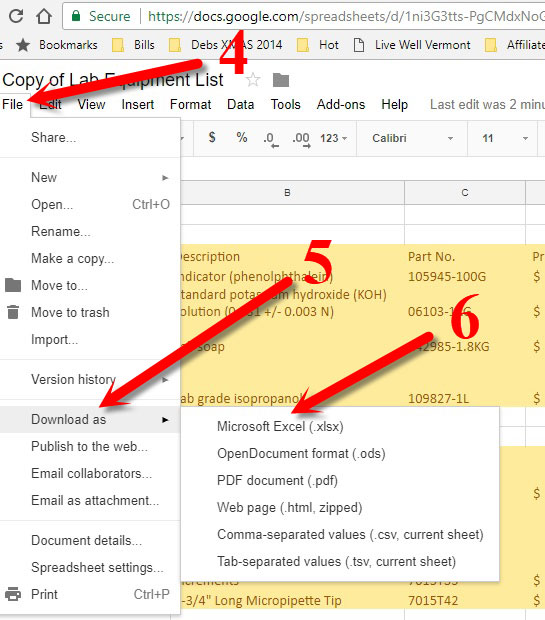Open the Live Well Vermont bookmark
This screenshot has width=545, height=620.
[412, 45]
